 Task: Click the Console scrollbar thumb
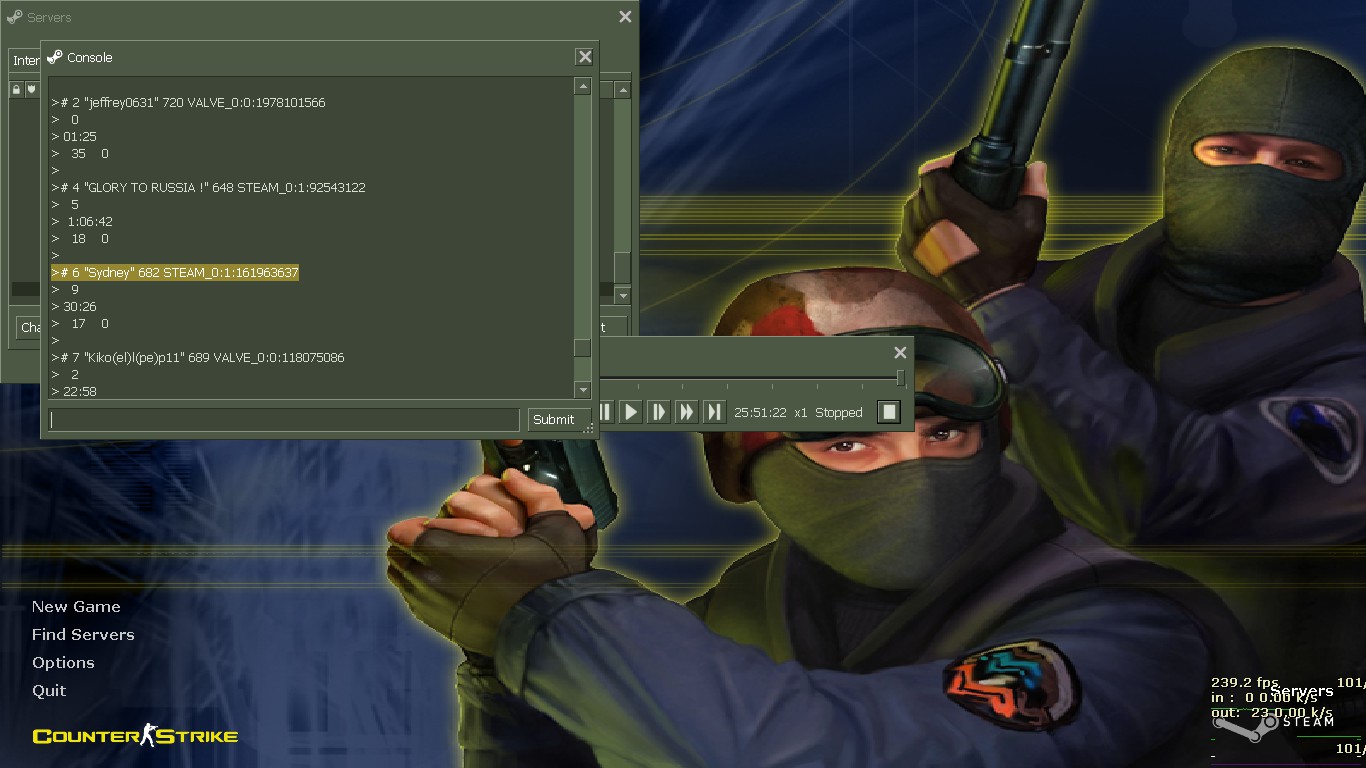click(x=582, y=348)
